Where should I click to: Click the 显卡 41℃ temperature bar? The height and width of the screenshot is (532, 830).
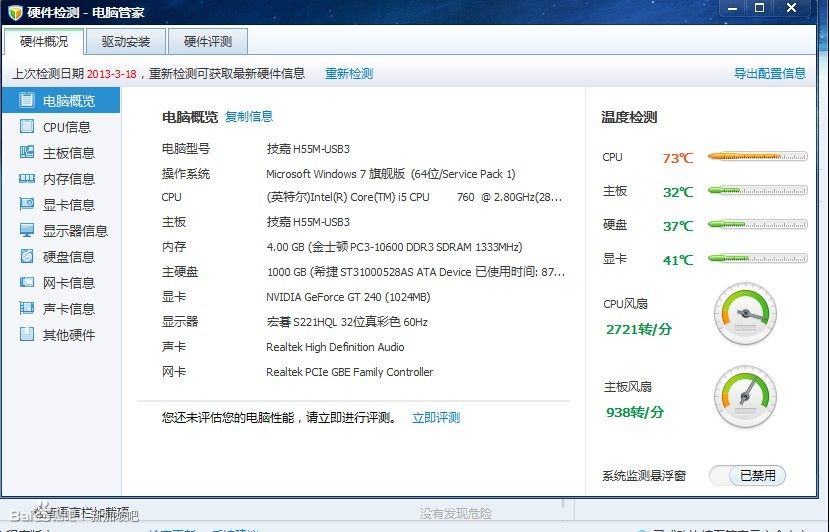(757, 258)
